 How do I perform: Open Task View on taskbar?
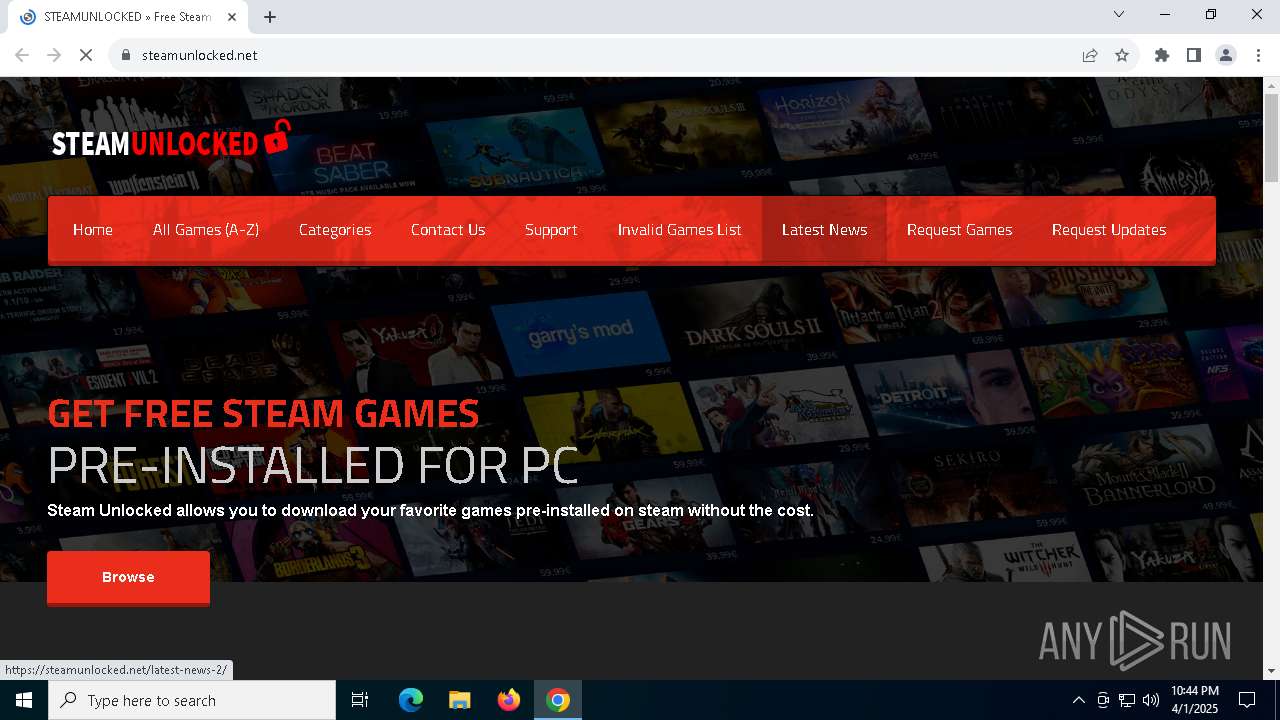coord(360,700)
